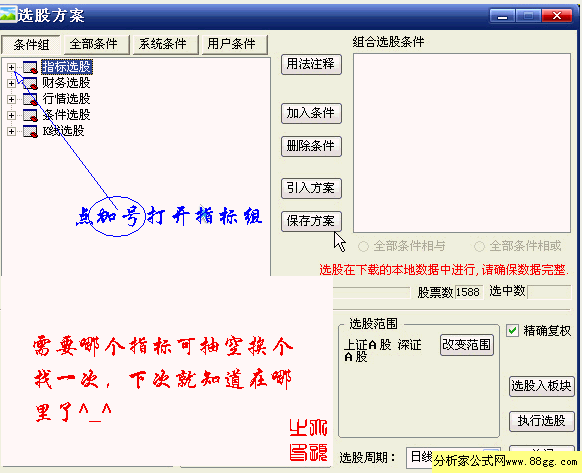
Task: Close the 选股方案 window
Action: (x=557, y=16)
